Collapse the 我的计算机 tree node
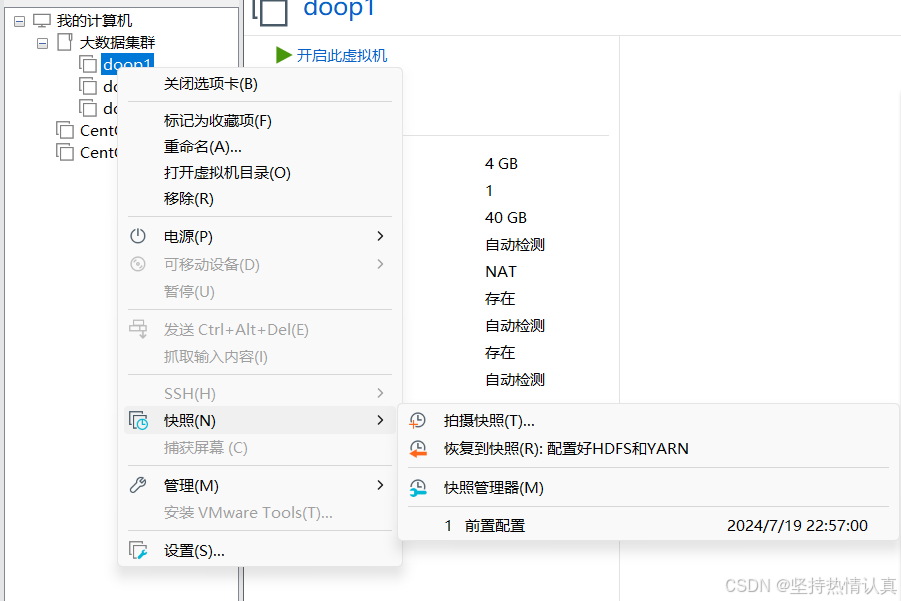The width and height of the screenshot is (901, 601). [x=20, y=21]
